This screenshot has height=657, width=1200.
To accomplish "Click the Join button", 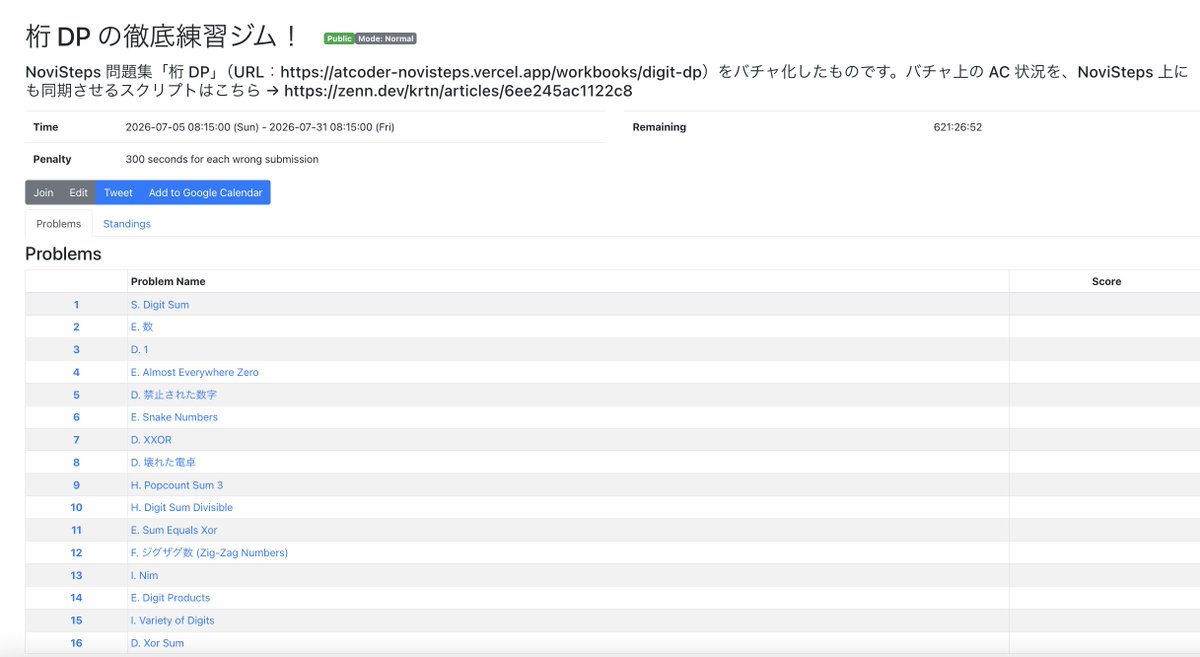I will [43, 192].
